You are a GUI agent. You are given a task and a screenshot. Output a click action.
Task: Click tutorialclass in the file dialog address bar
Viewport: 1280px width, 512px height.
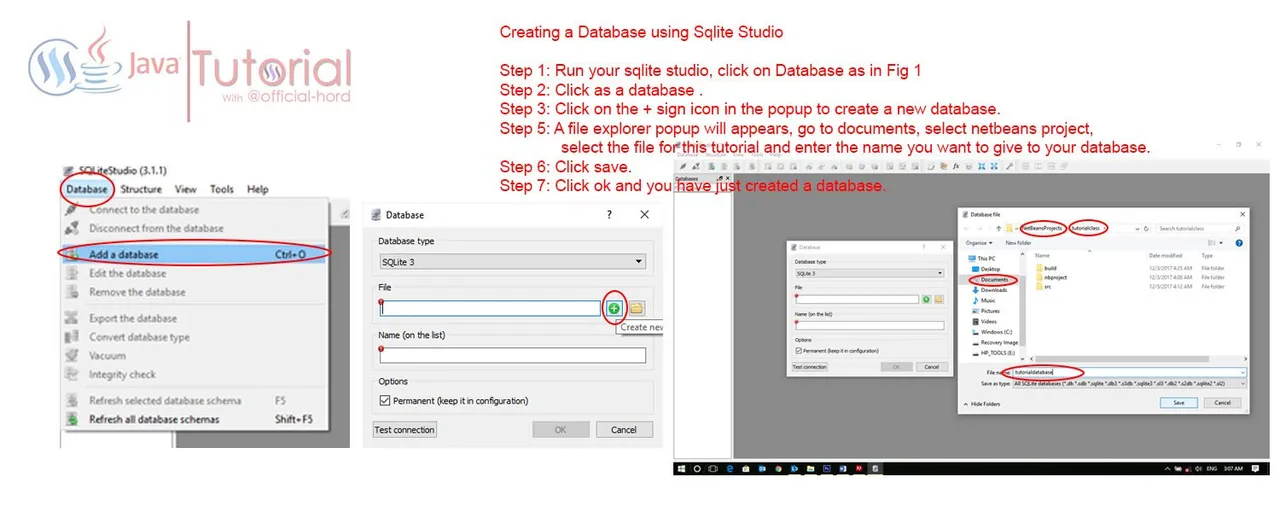tap(1087, 228)
